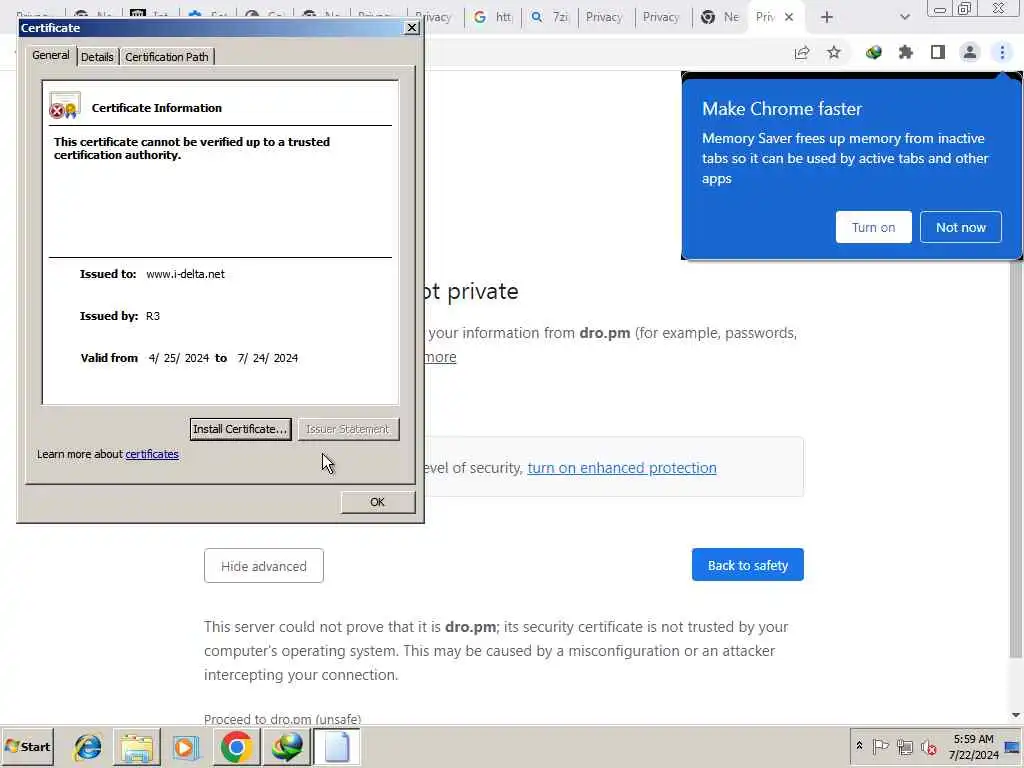Turn on Memory Saver in Chrome popup
Image resolution: width=1024 pixels, height=768 pixels.
click(x=873, y=227)
